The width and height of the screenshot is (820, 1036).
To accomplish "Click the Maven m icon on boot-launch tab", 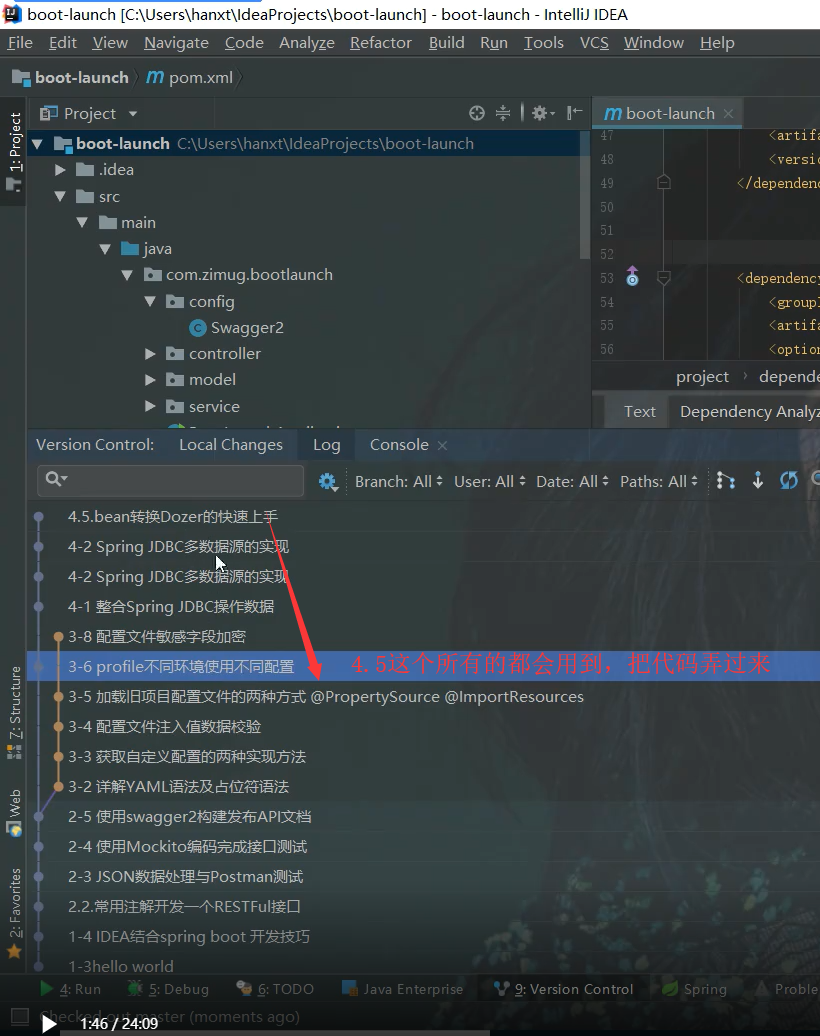I will coord(613,114).
